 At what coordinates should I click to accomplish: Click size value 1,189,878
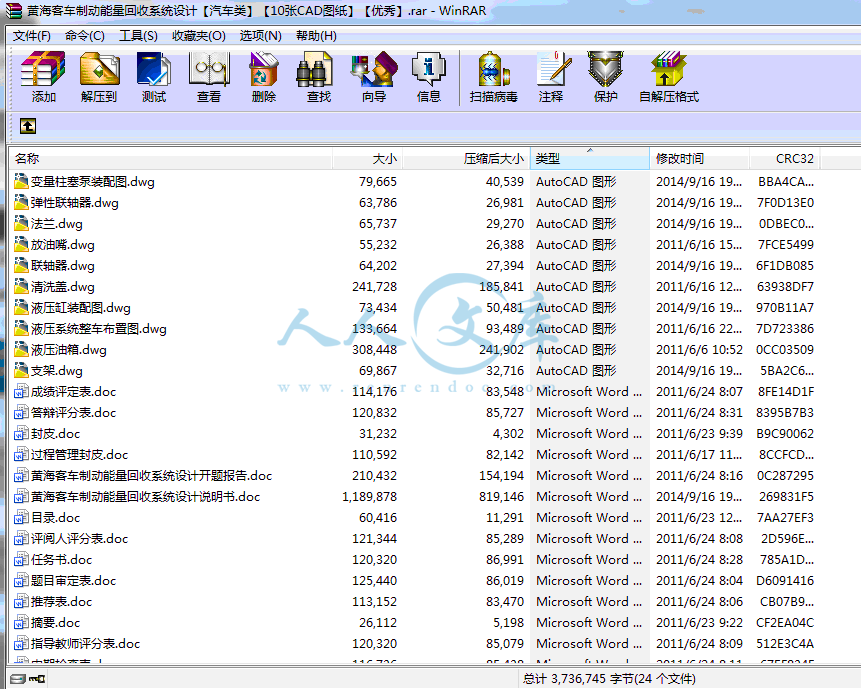(370, 497)
